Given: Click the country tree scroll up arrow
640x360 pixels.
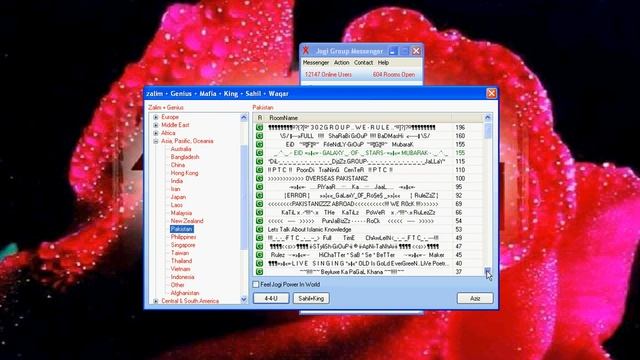Looking at the screenshot, I should (x=244, y=118).
